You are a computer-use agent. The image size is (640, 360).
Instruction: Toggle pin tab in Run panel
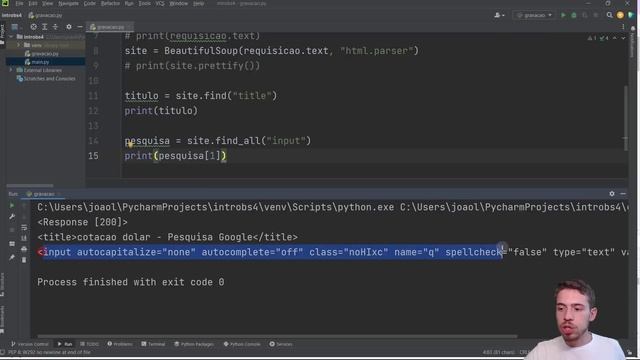[12, 257]
